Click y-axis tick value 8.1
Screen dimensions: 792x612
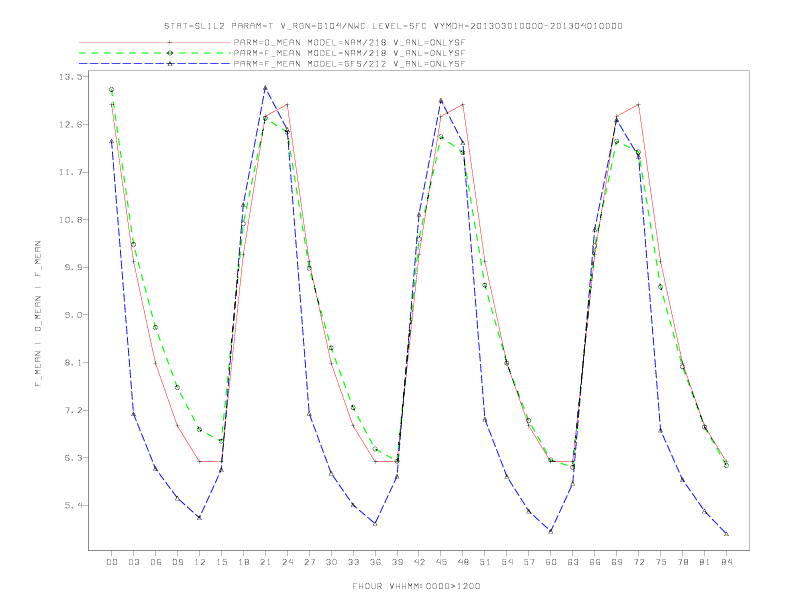point(73,363)
